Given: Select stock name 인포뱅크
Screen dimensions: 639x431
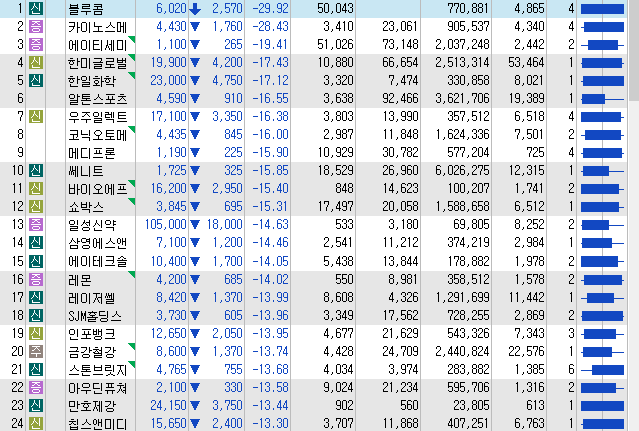Looking at the screenshot, I should 92,334.
